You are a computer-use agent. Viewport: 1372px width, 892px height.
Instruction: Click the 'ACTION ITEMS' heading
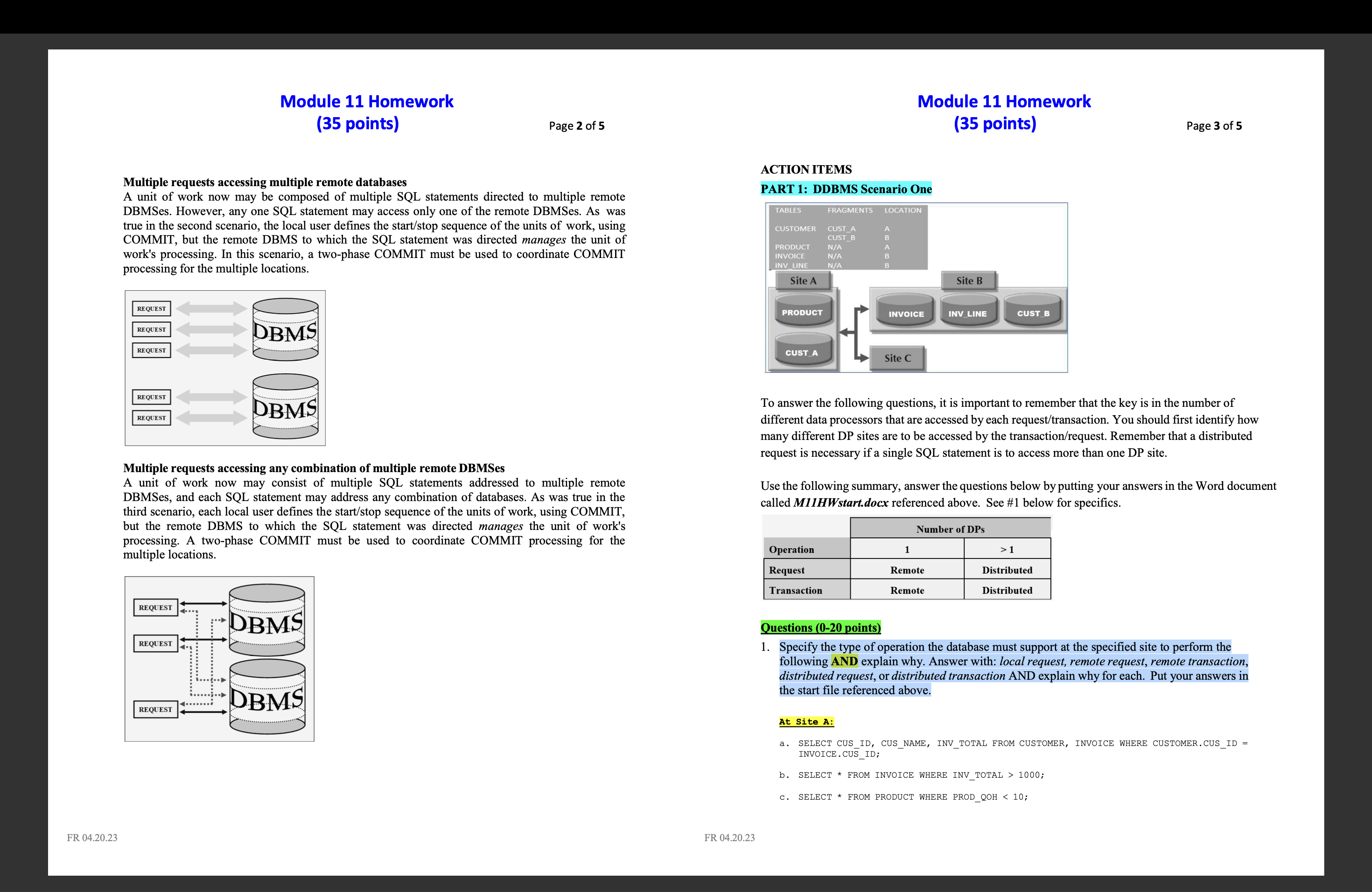[x=805, y=169]
